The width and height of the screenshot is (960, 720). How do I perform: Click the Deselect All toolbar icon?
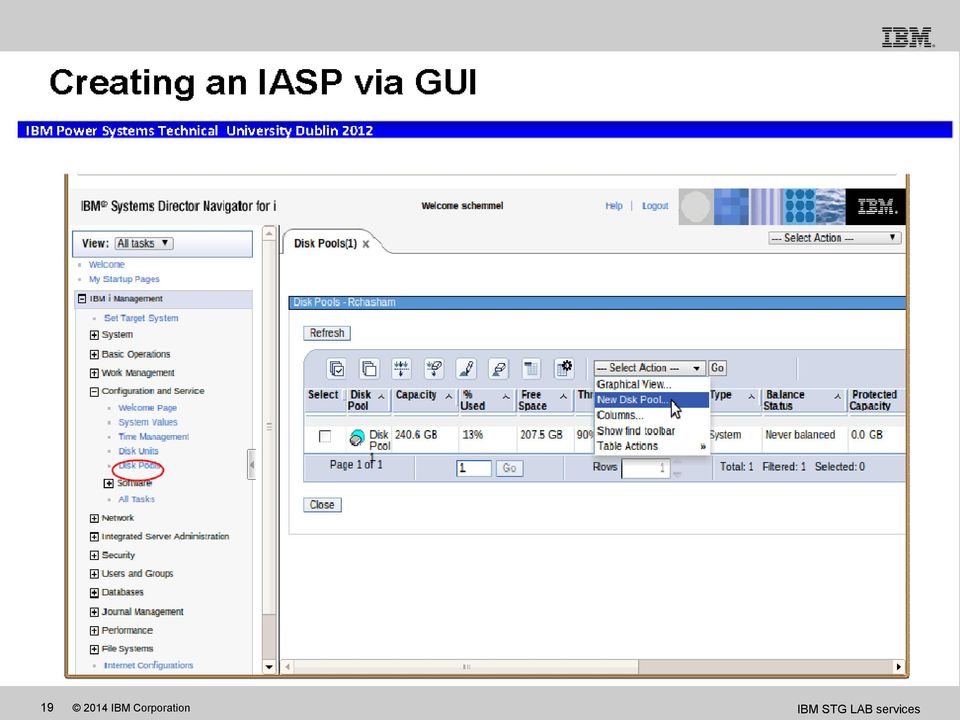369,368
